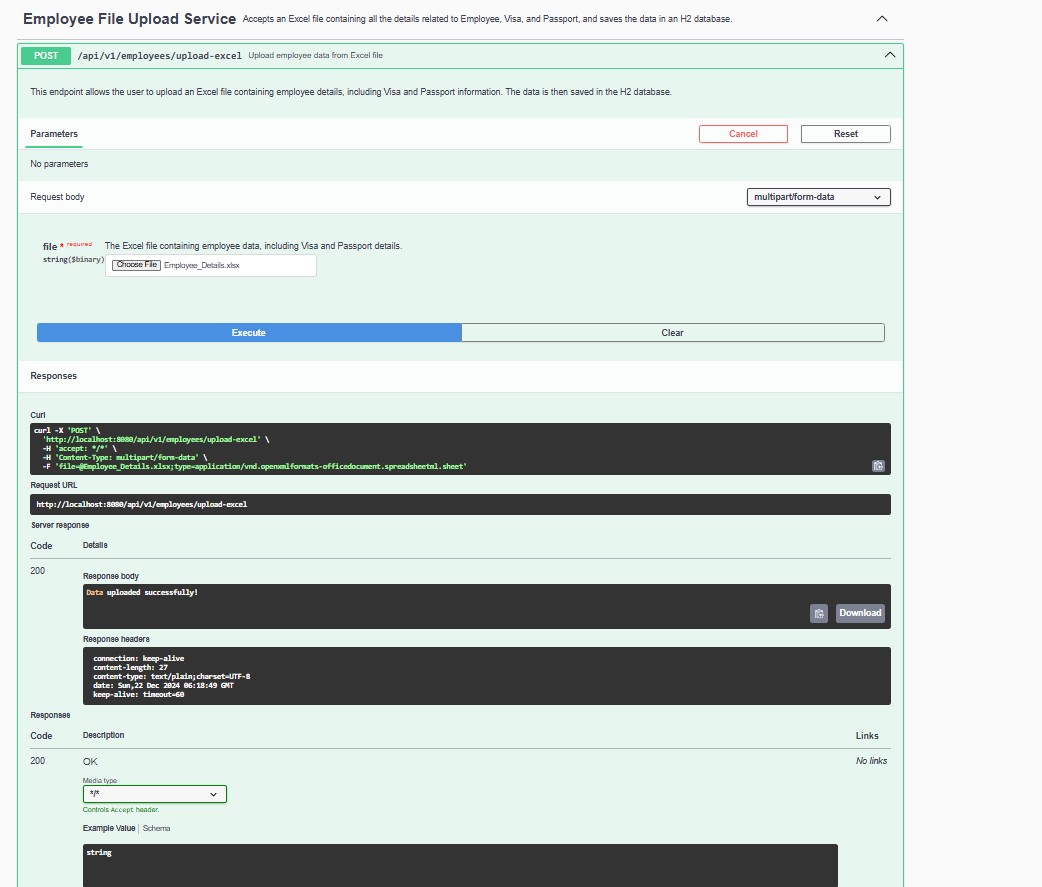Click the 'Request body' label
The height and width of the screenshot is (887, 1042).
point(57,197)
